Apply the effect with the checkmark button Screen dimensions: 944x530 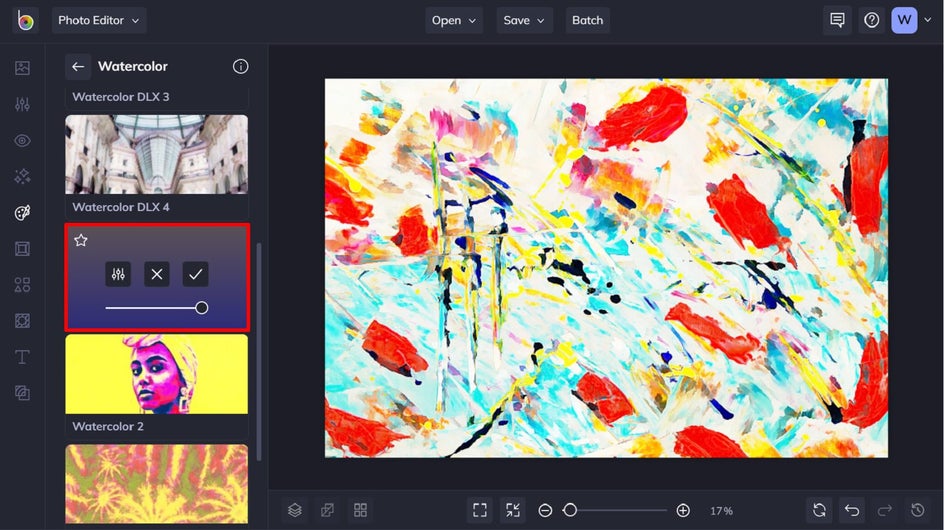(x=195, y=275)
